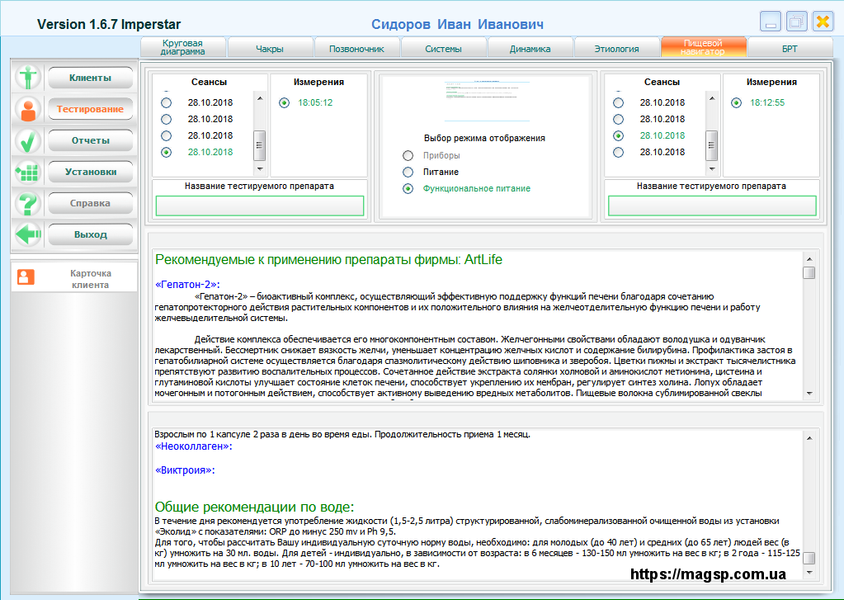The image size is (844, 600).
Task: Select measurement 18:12:55
Action: click(x=736, y=102)
